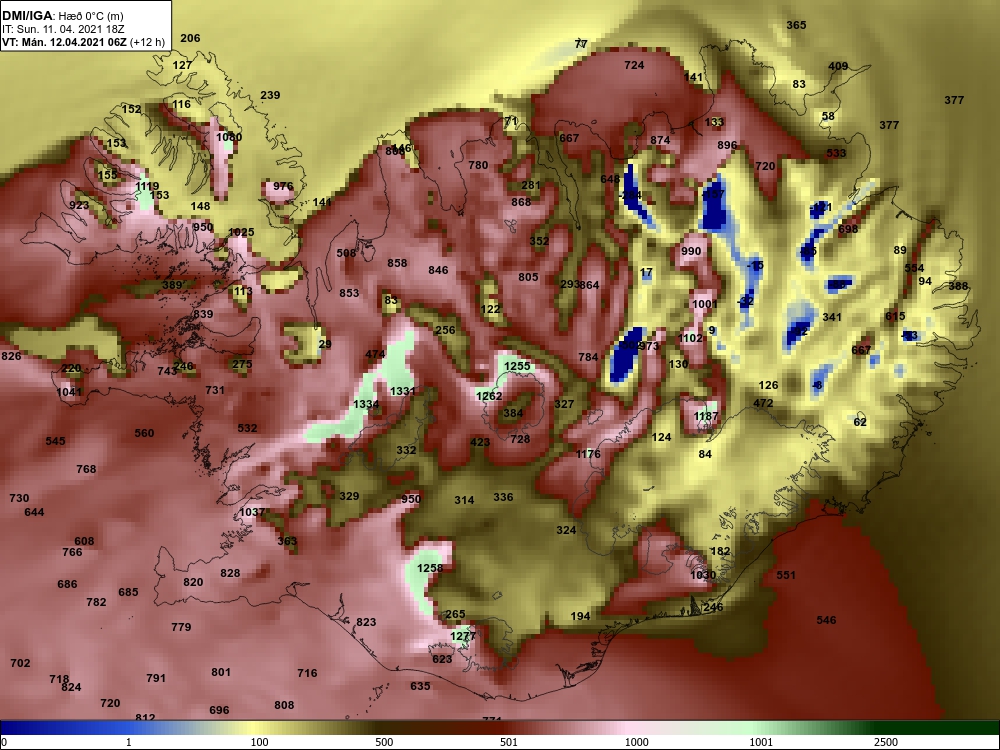Screen dimensions: 1000x750
Task: Pick the 990 label on the map
Action: coord(691,251)
